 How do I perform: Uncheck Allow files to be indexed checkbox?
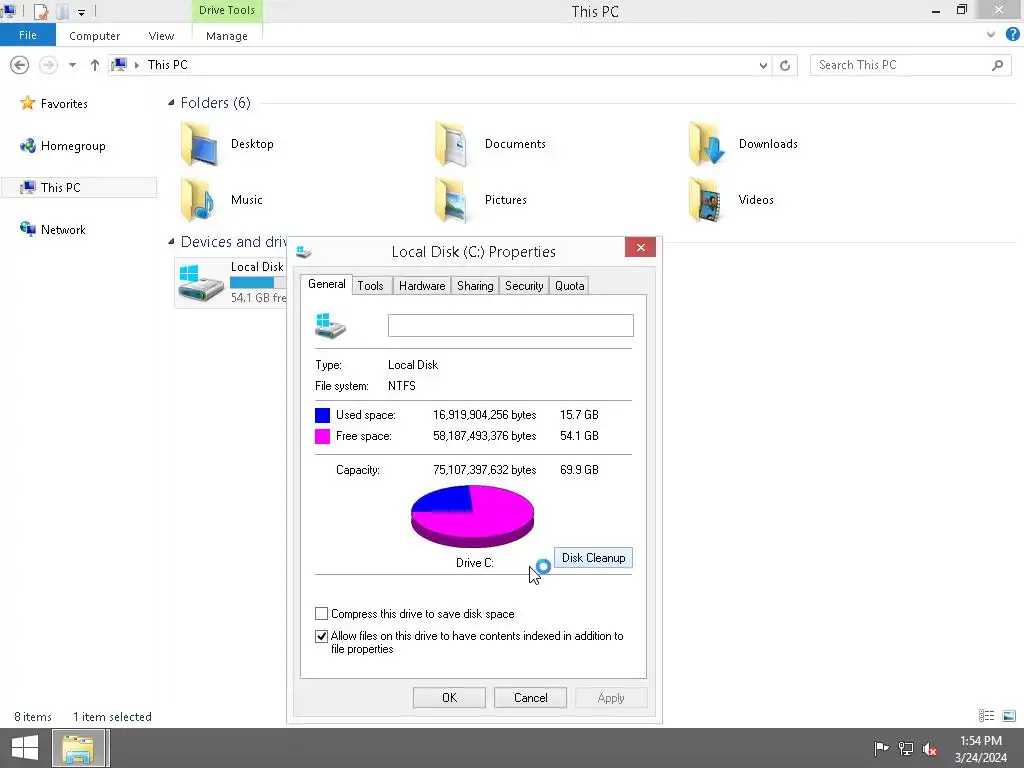pos(321,636)
